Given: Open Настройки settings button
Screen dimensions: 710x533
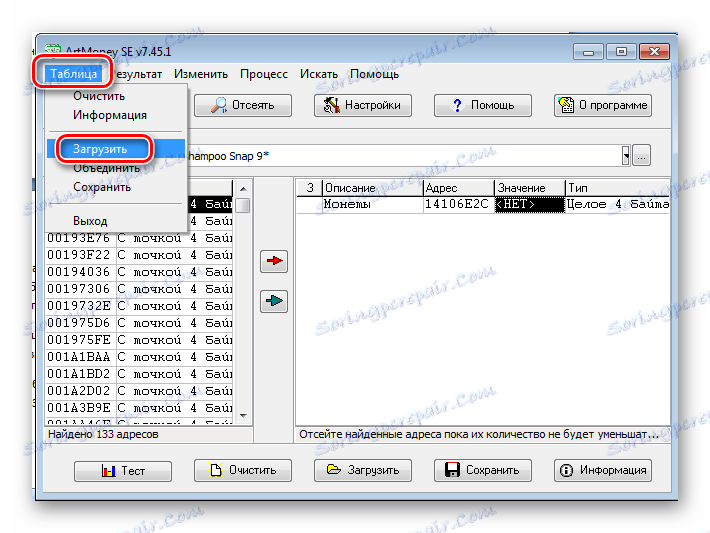Looking at the screenshot, I should pyautogui.click(x=363, y=105).
